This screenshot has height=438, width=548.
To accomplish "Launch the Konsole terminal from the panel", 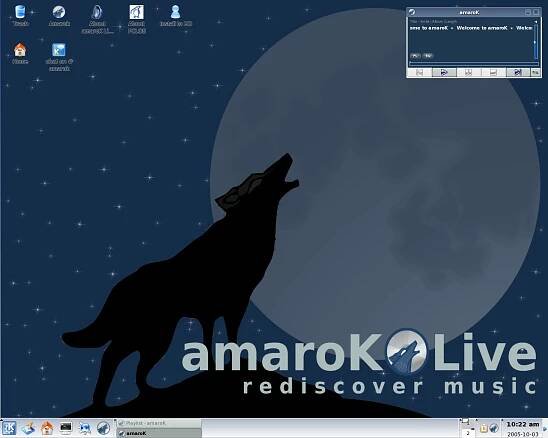I will 66,427.
